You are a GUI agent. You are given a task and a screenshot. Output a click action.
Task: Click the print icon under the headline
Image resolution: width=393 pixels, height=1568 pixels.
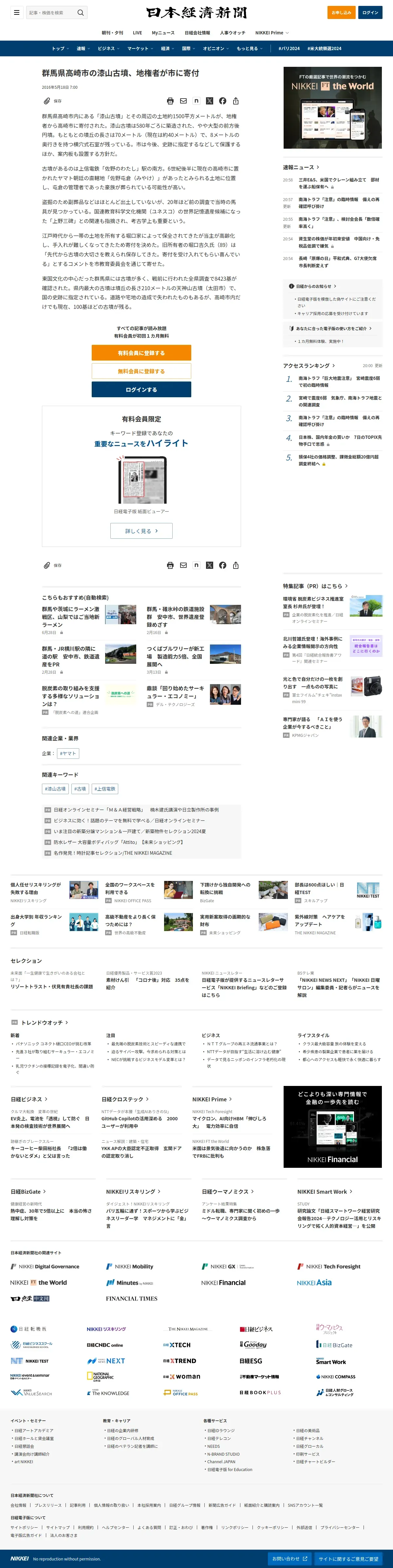click(x=170, y=101)
